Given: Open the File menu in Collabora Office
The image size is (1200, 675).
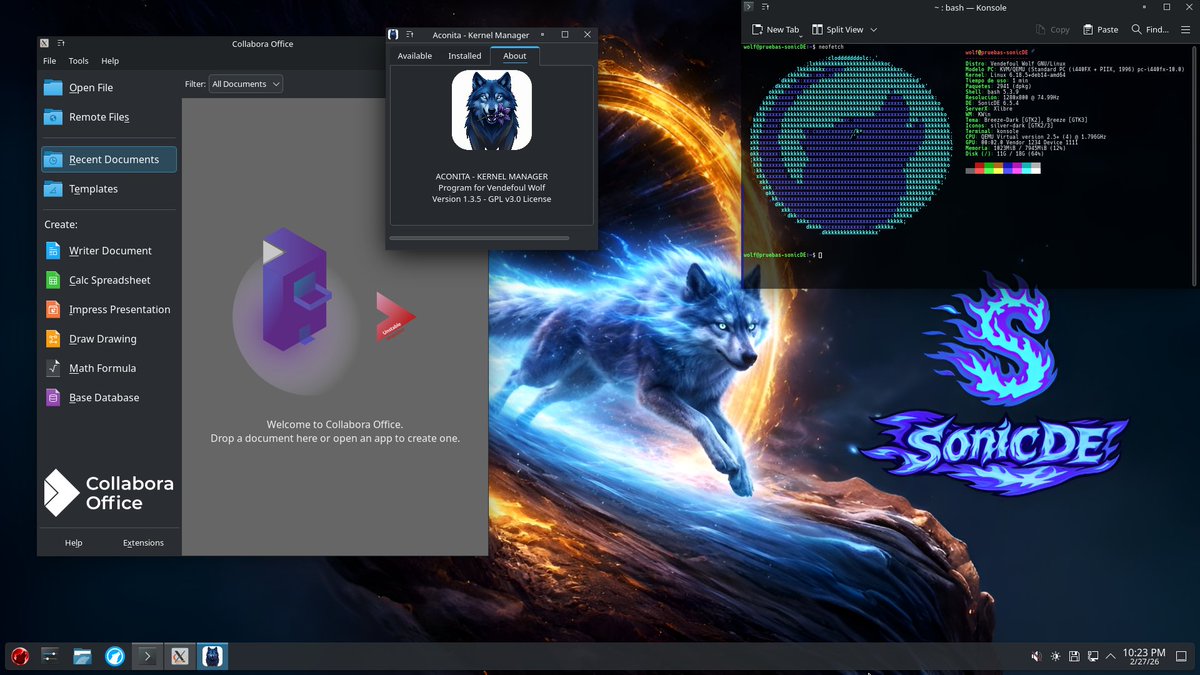Looking at the screenshot, I should pyautogui.click(x=49, y=61).
